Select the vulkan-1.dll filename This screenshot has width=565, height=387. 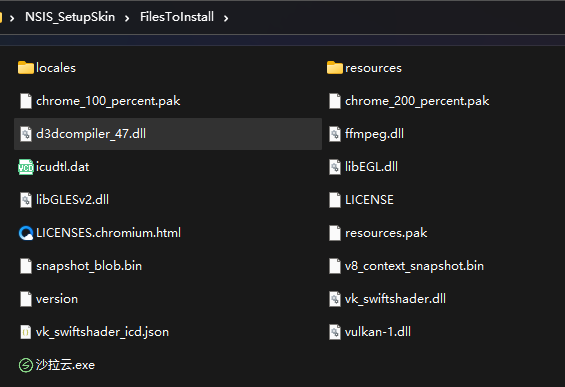point(378,332)
